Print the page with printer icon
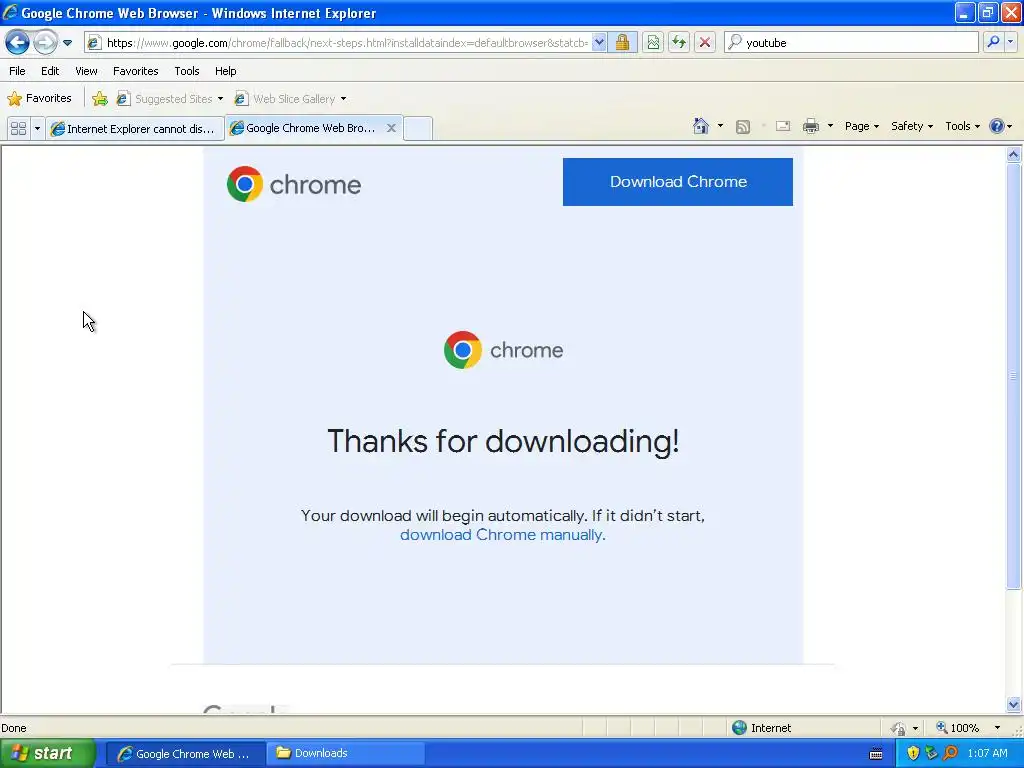Screen dimensions: 1024x768 tap(810, 126)
